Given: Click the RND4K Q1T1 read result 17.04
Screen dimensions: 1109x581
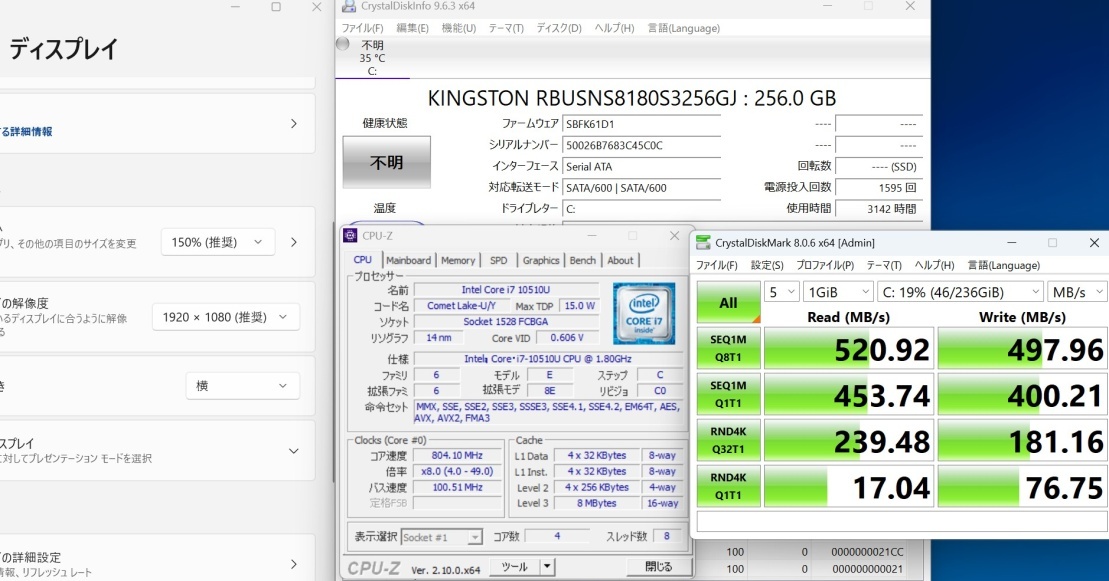Looking at the screenshot, I should pos(849,487).
